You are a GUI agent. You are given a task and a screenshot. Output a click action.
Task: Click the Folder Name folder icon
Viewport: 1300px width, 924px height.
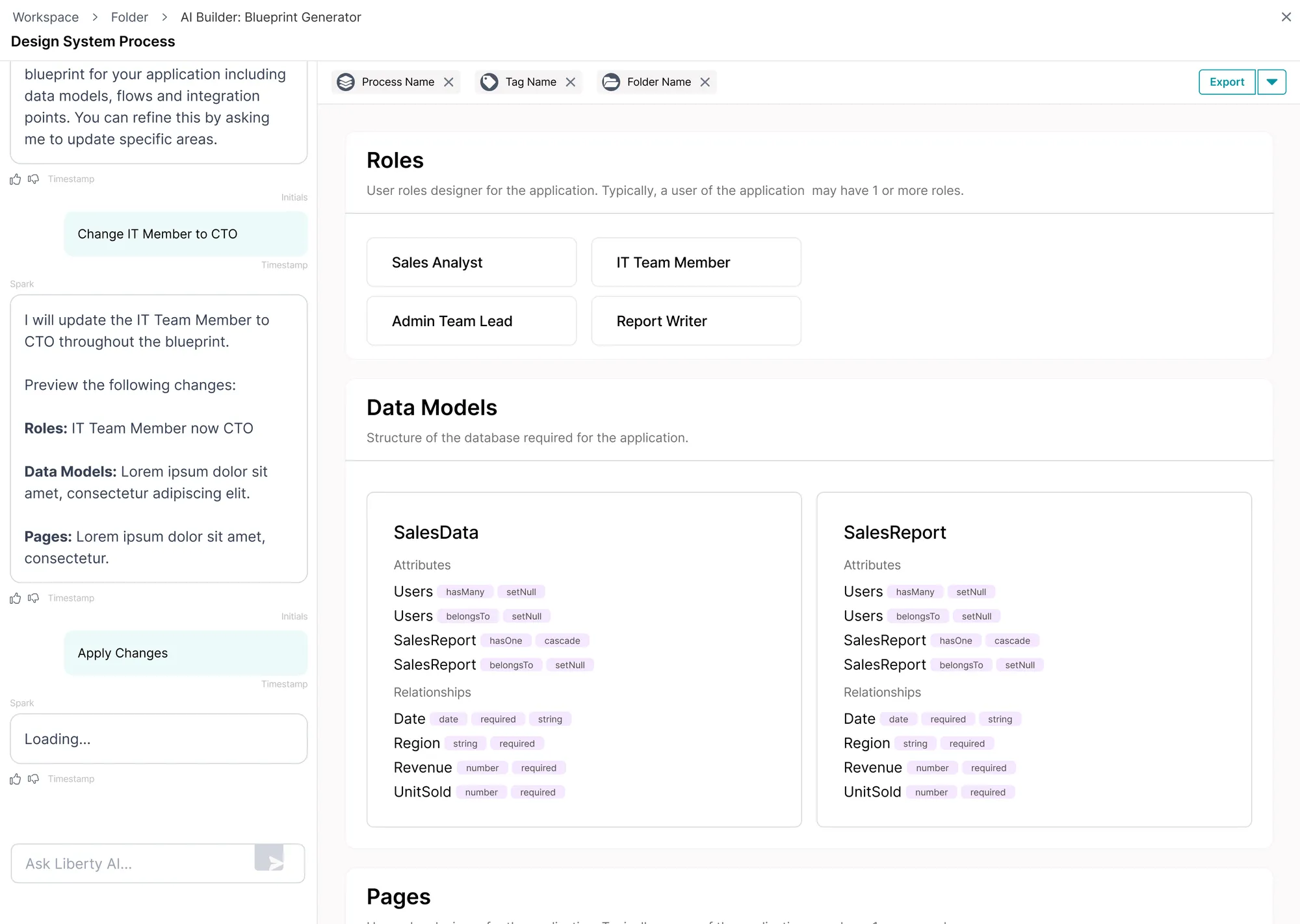611,82
